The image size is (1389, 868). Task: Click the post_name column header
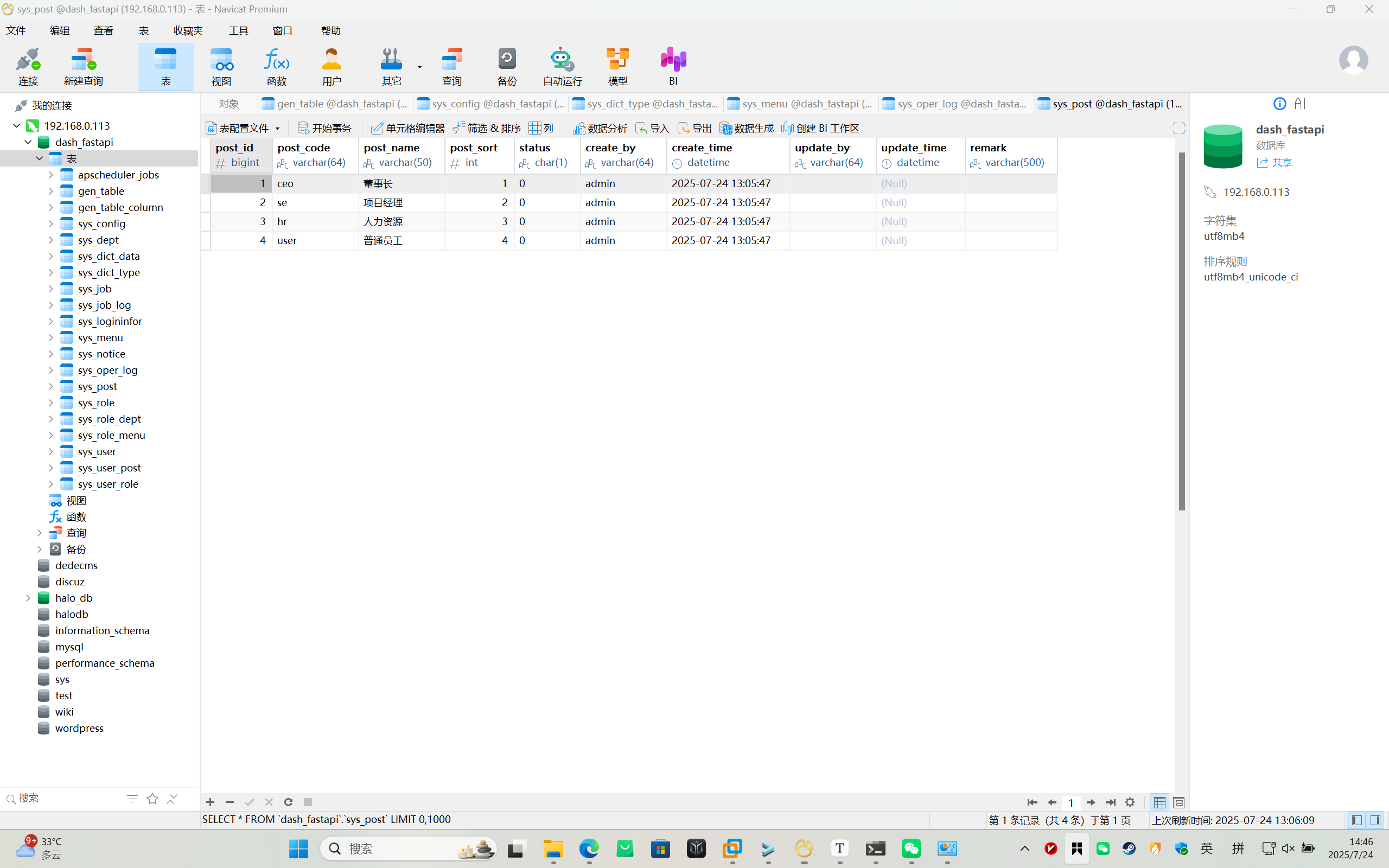(401, 155)
